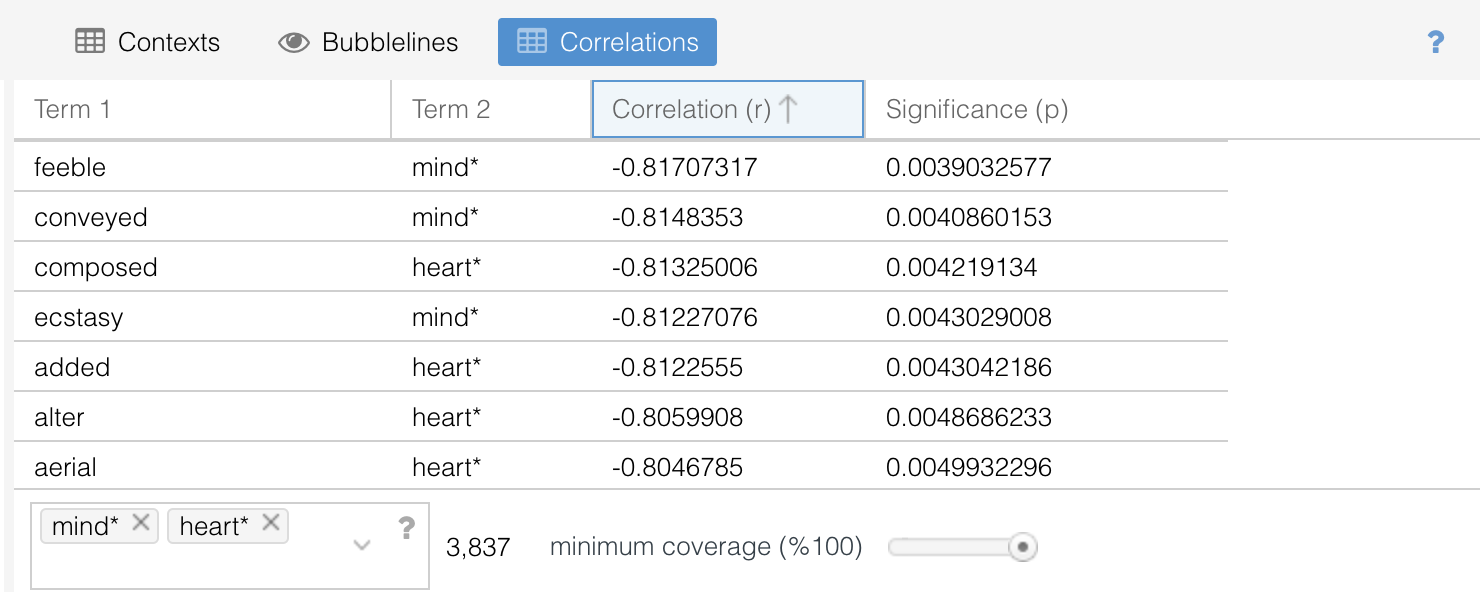Select the feeble row

coord(620,167)
